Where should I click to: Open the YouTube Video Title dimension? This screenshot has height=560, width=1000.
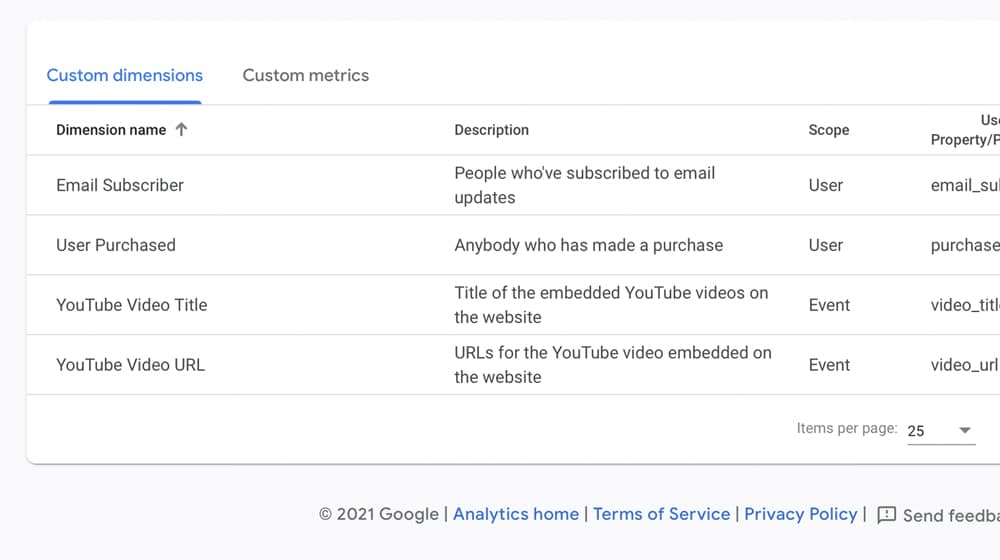tap(131, 305)
